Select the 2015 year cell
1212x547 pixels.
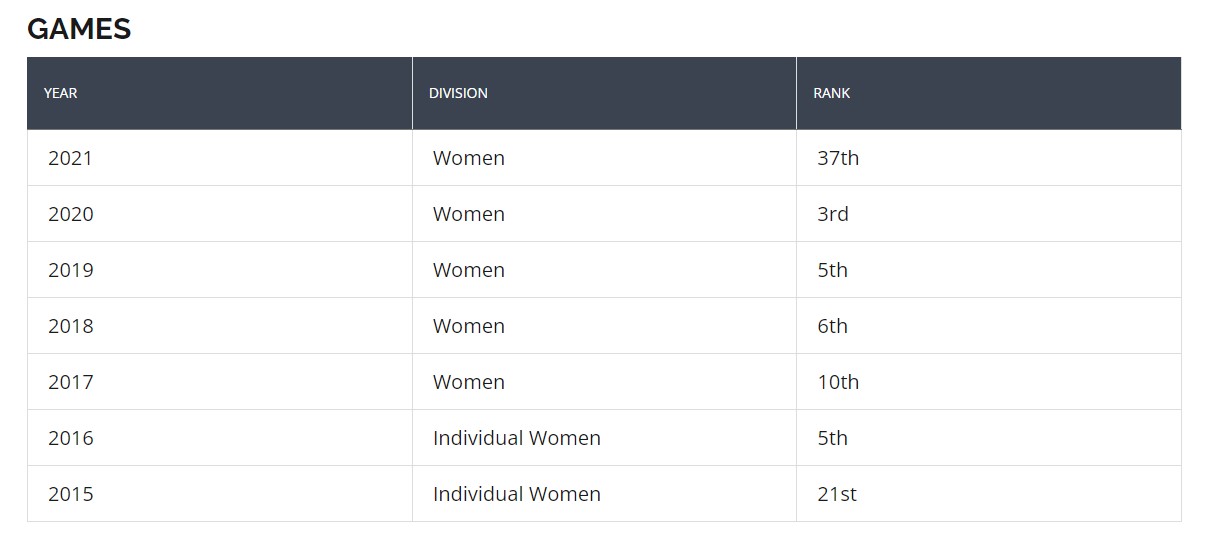(71, 494)
